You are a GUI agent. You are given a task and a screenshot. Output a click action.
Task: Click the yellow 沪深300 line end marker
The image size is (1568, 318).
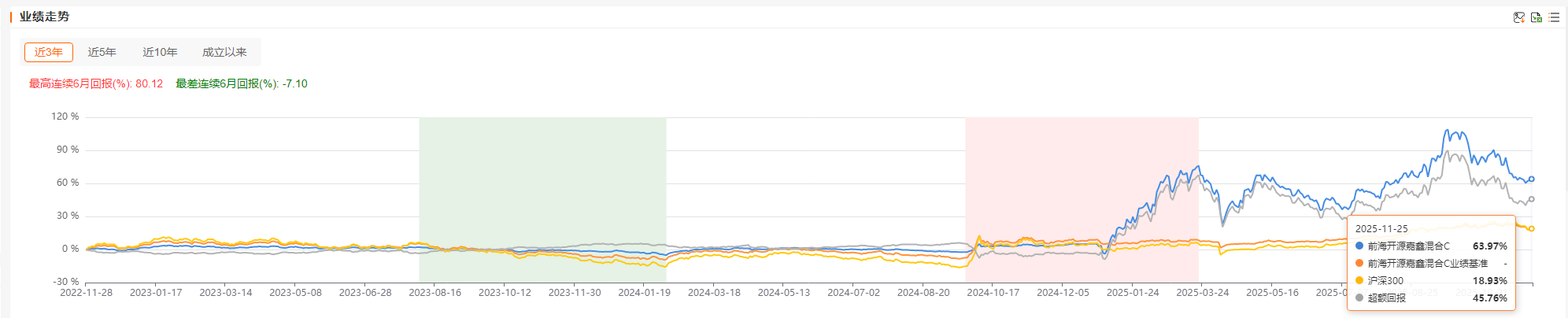click(x=1532, y=229)
